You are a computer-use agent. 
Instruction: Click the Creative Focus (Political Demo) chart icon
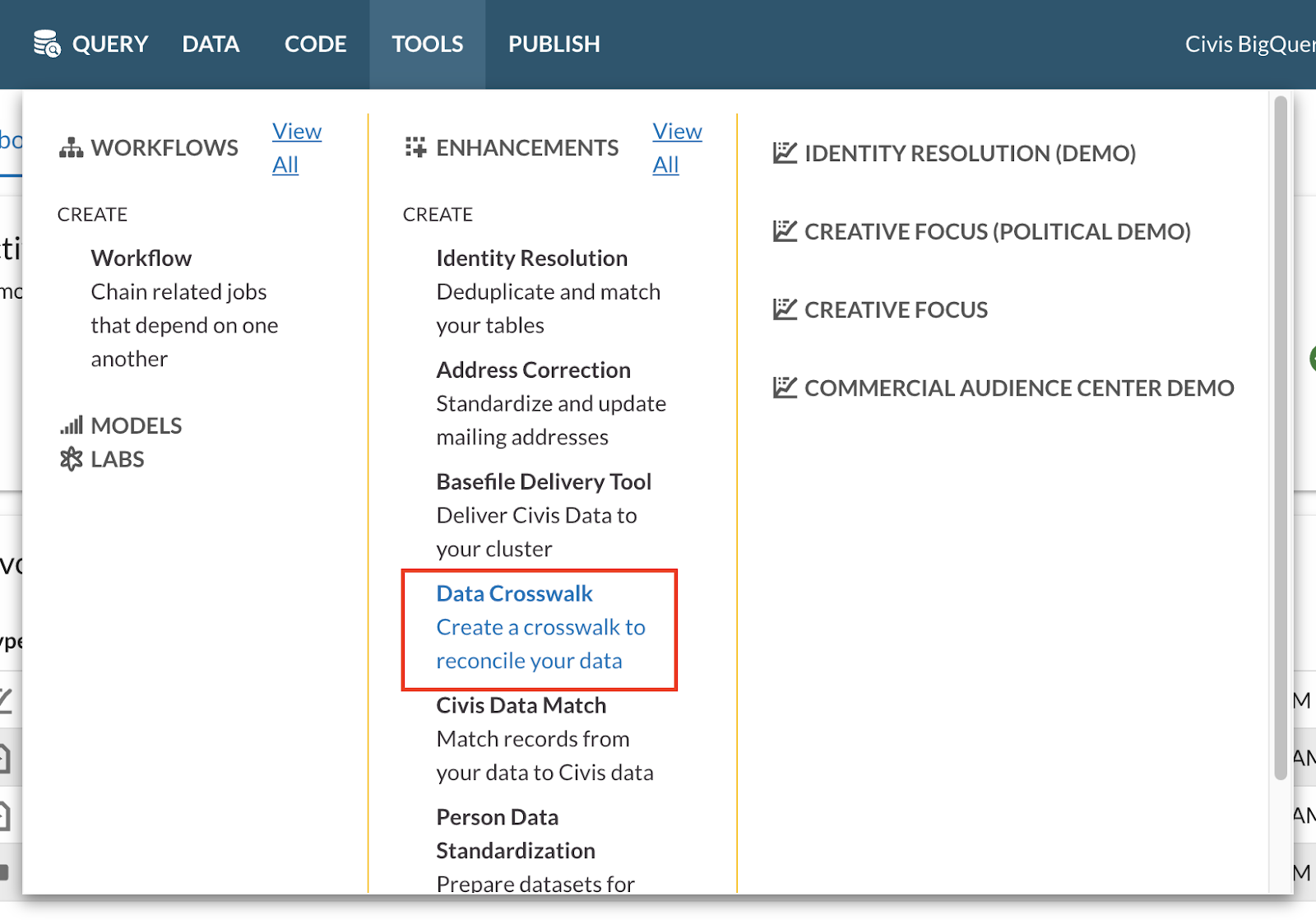point(785,231)
